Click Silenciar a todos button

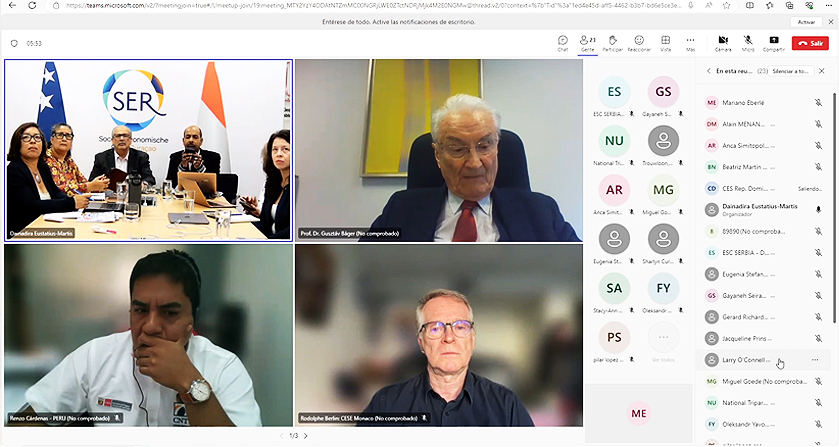pyautogui.click(x=792, y=71)
